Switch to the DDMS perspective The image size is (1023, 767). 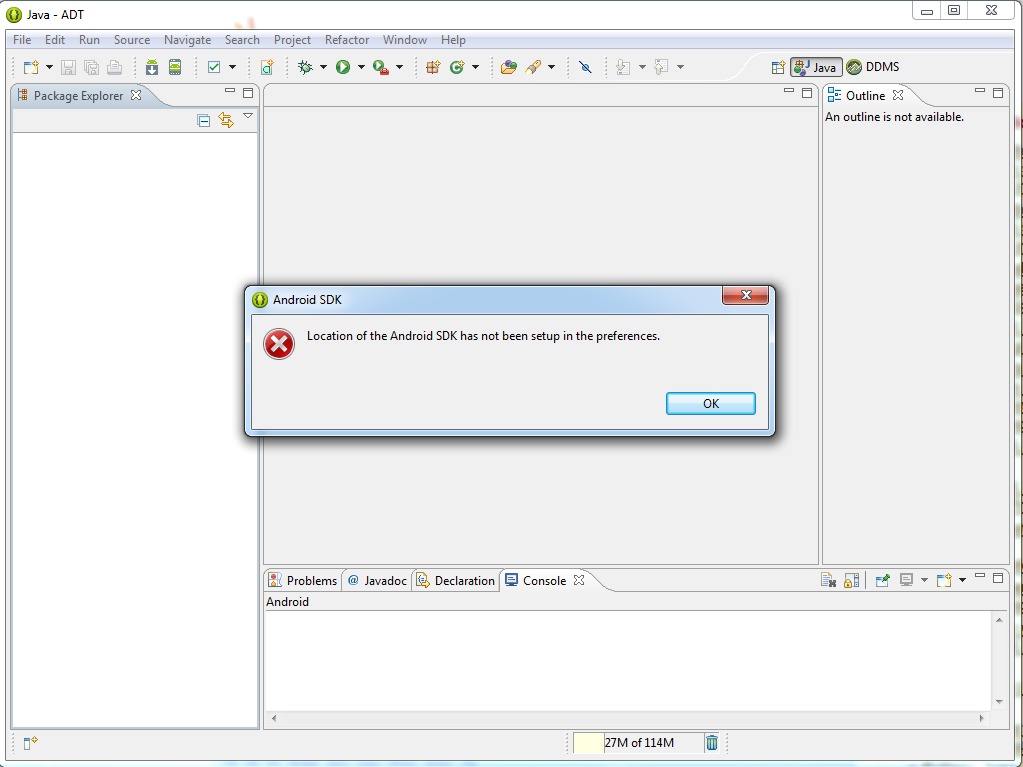[873, 67]
